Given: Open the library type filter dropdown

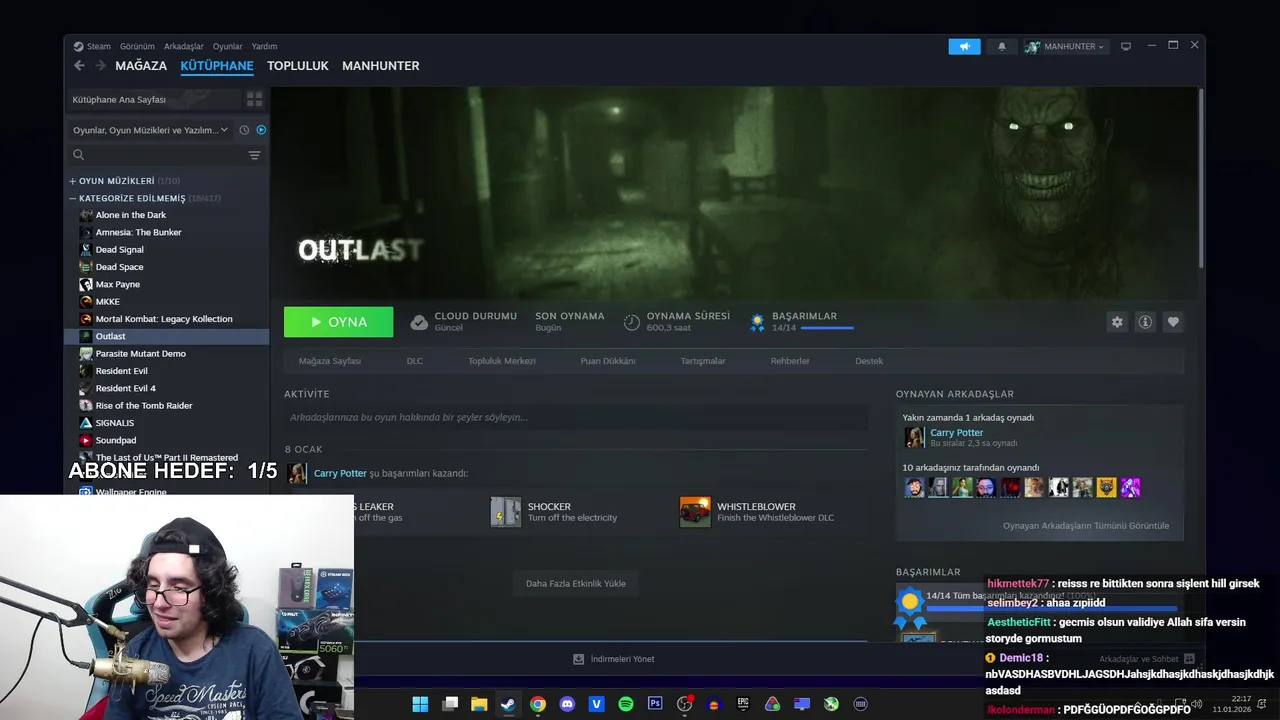Looking at the screenshot, I should pyautogui.click(x=150, y=130).
